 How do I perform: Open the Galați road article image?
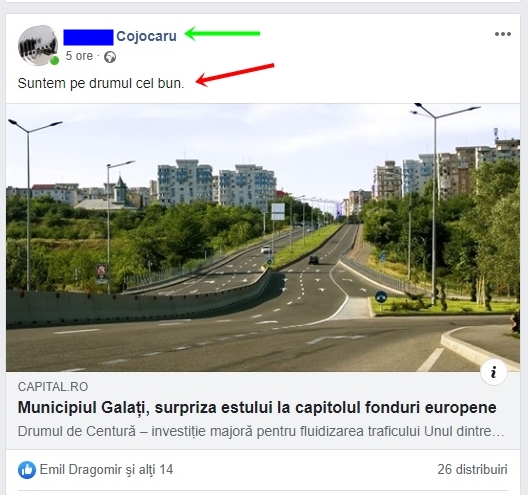[x=263, y=238]
